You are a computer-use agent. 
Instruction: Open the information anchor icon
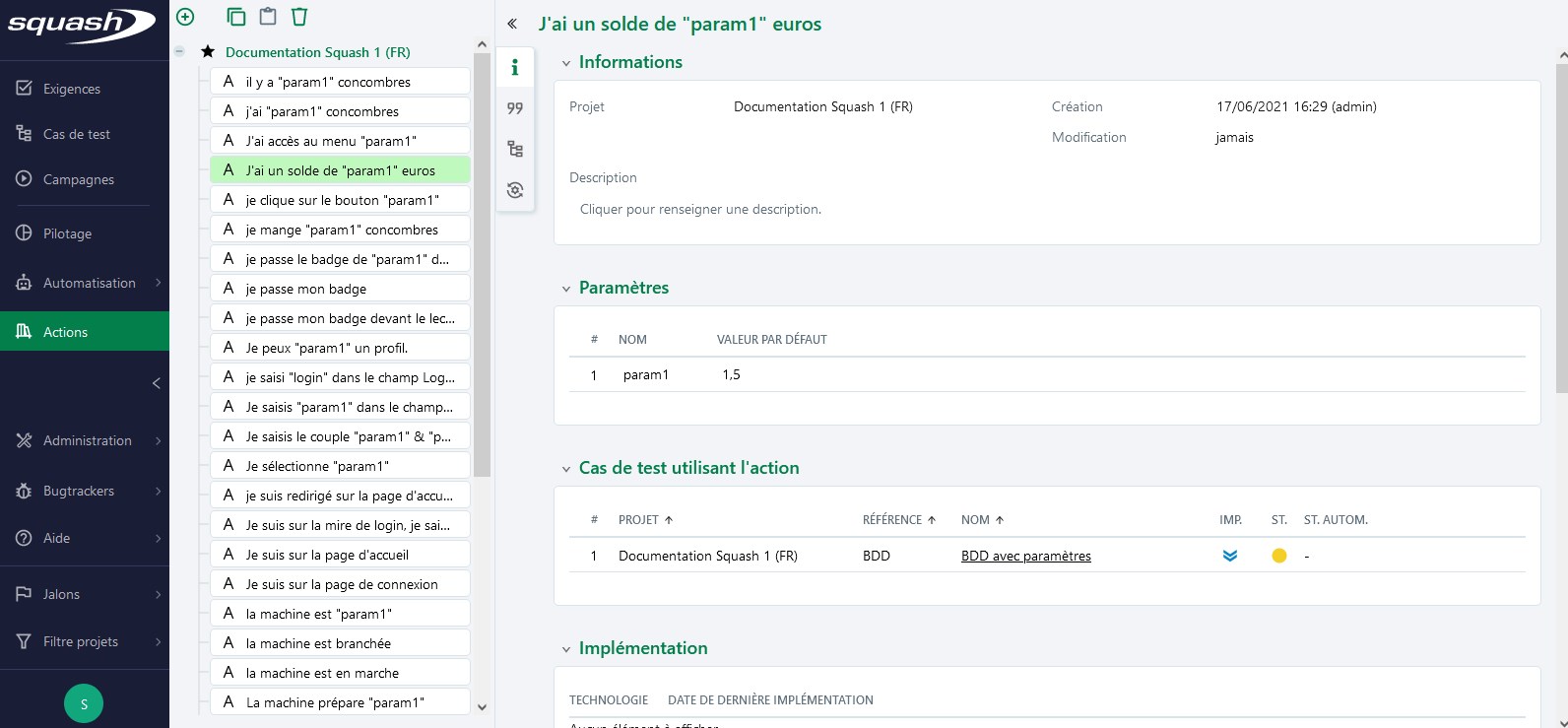514,68
